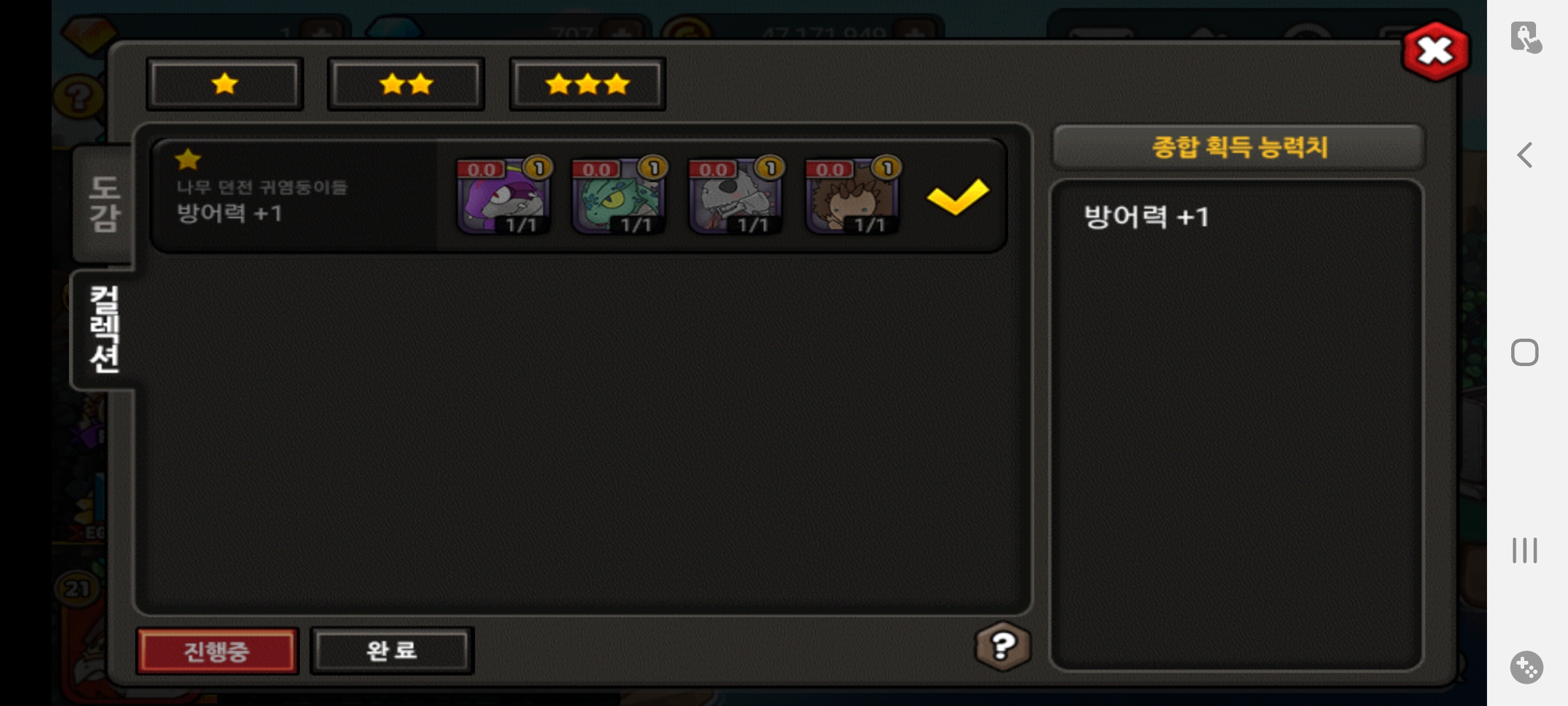Image resolution: width=1568 pixels, height=706 pixels.
Task: Close the collection popup with red X
Action: click(x=1435, y=51)
